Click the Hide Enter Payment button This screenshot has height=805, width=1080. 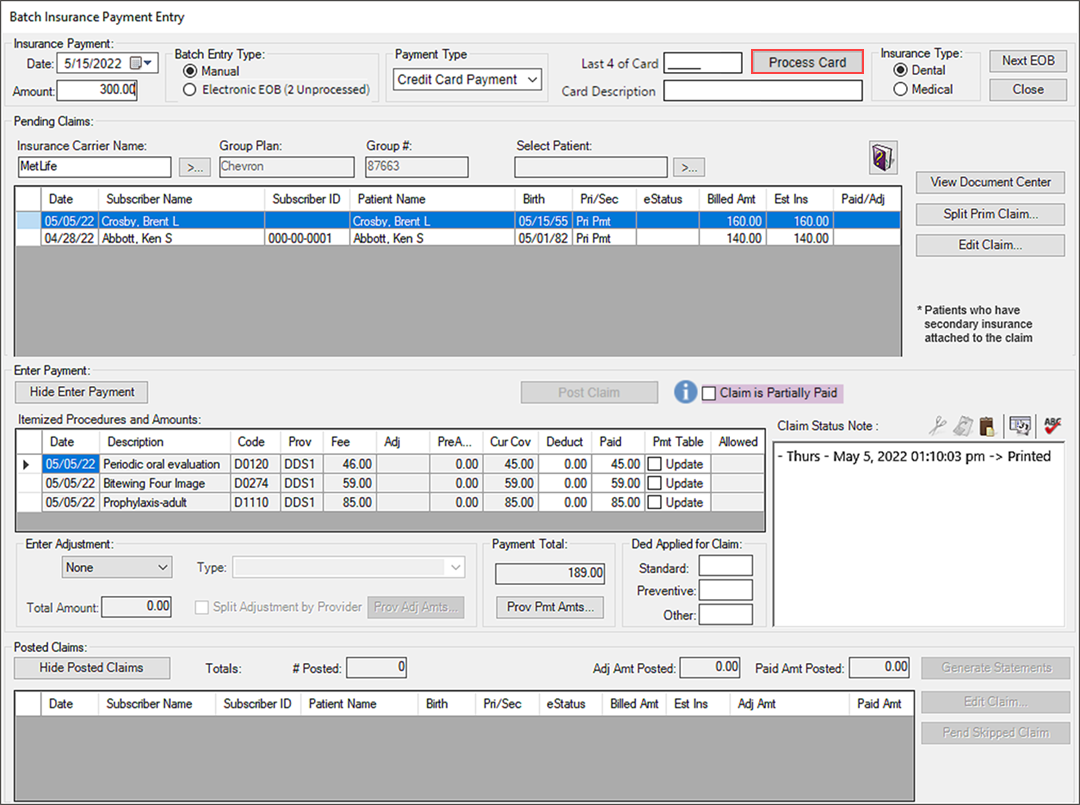[82, 392]
